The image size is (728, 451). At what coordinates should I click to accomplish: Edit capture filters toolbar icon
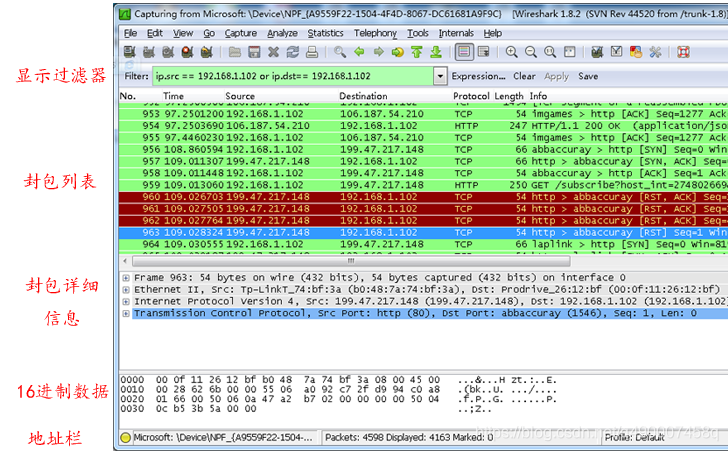pos(598,52)
